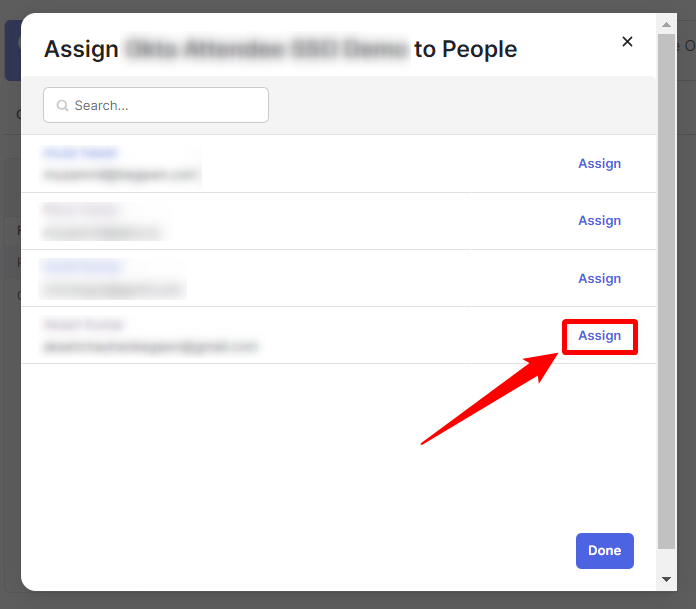This screenshot has height=609, width=696.
Task: Assign the app to the second listed person
Action: click(599, 221)
